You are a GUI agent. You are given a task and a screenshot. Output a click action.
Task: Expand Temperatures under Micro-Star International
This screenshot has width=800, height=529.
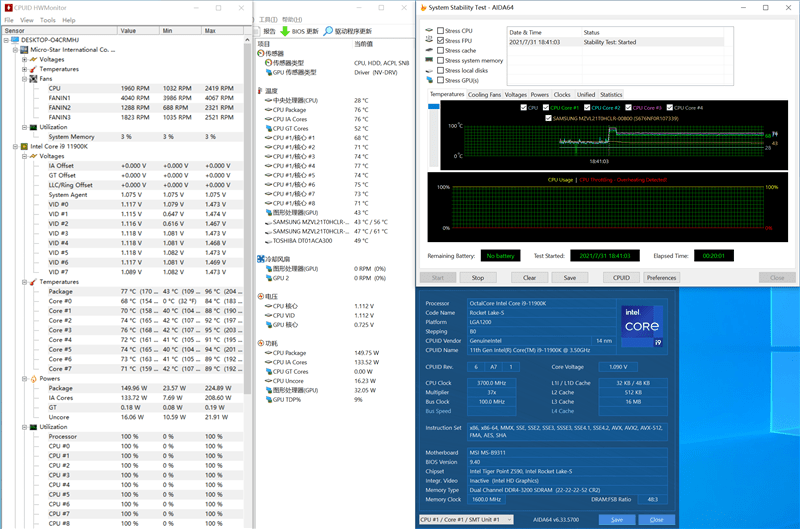click(x=24, y=69)
